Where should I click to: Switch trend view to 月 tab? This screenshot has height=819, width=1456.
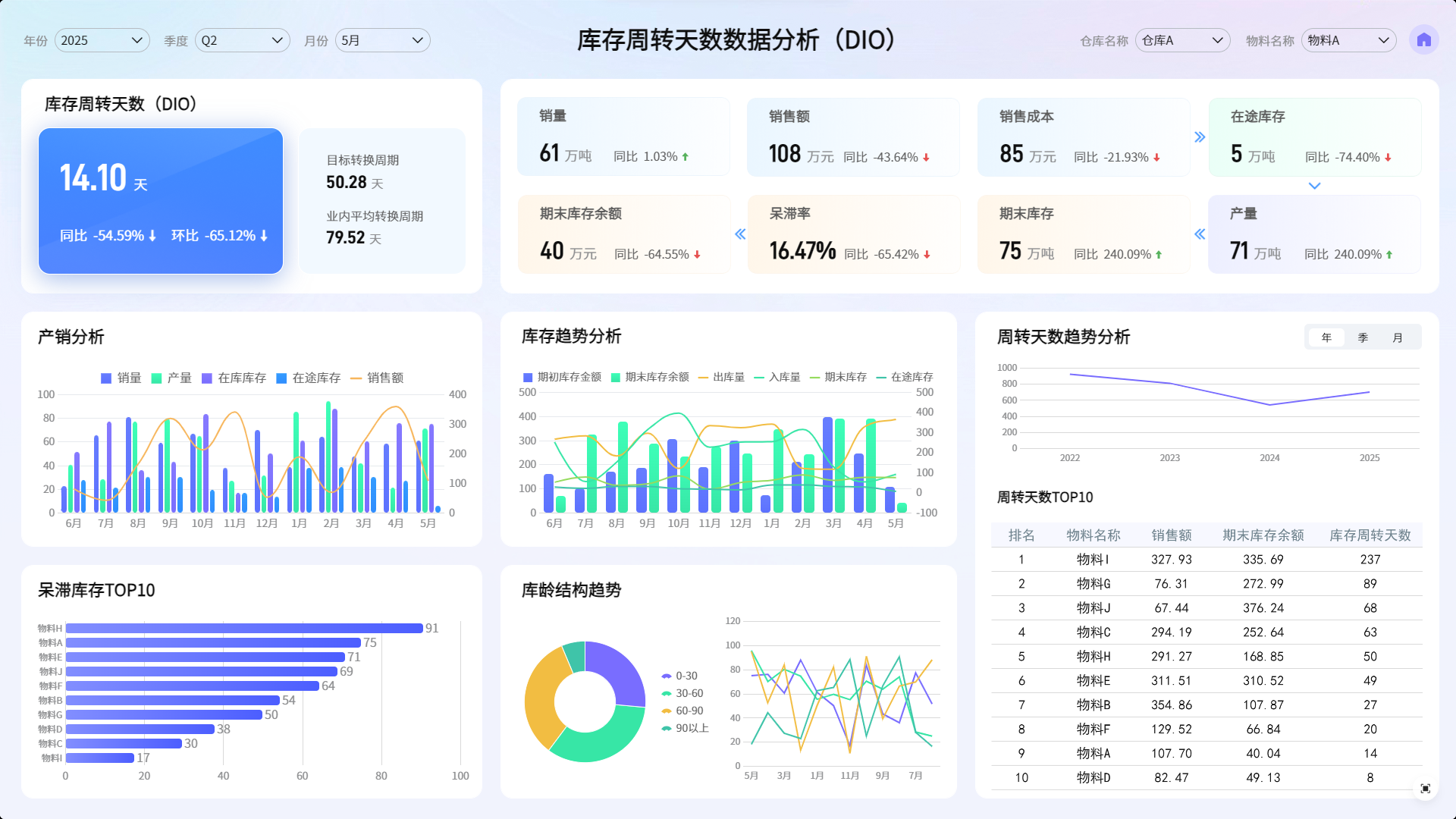[1398, 337]
